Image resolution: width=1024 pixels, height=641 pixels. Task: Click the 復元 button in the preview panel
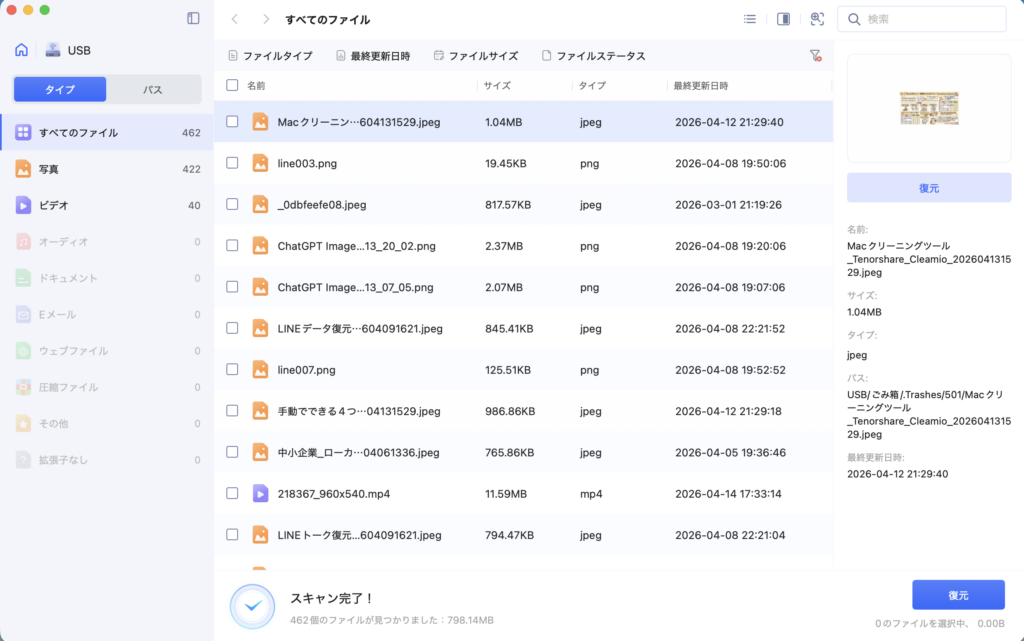(x=928, y=187)
